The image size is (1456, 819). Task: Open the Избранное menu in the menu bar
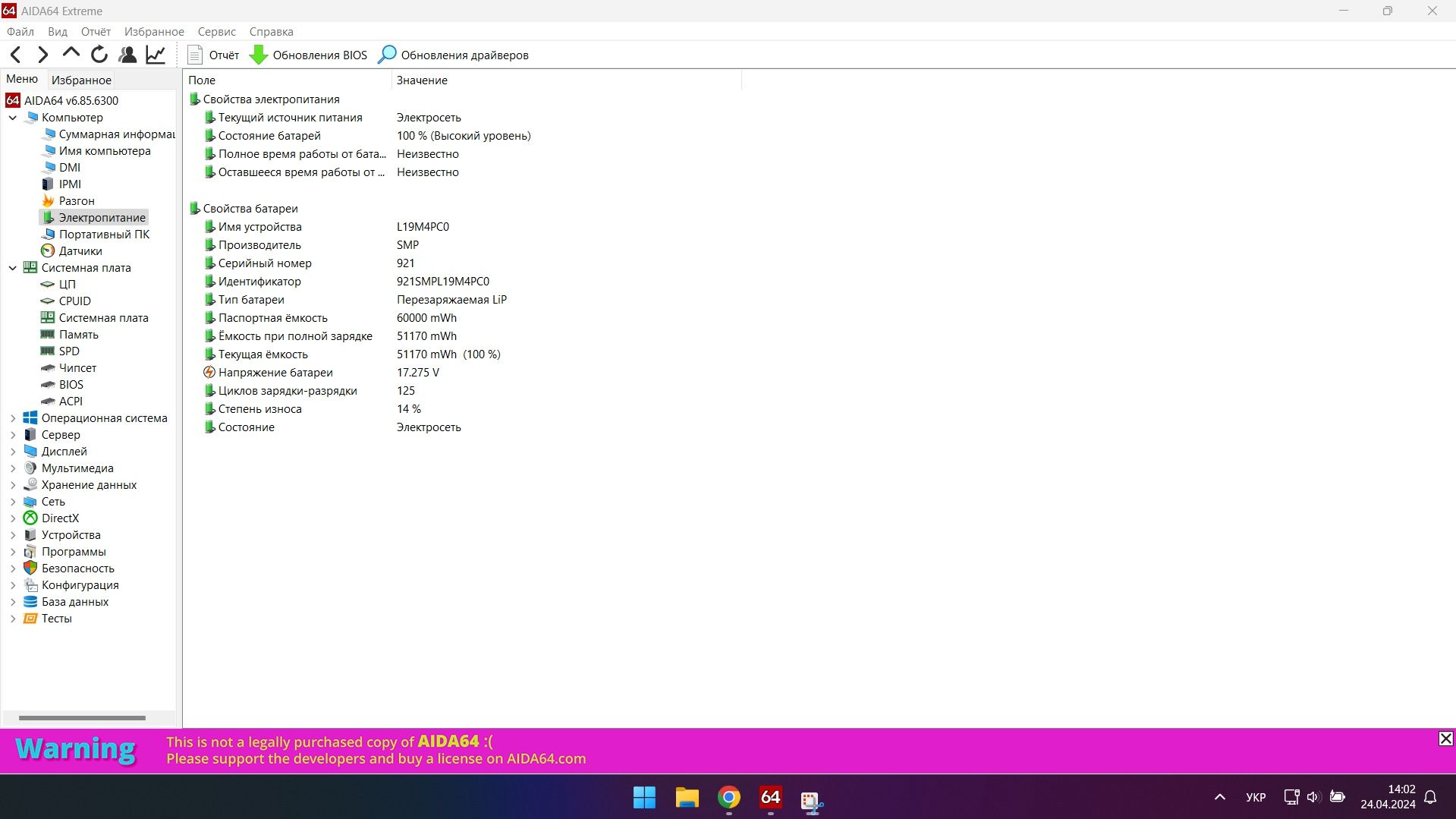[x=154, y=32]
